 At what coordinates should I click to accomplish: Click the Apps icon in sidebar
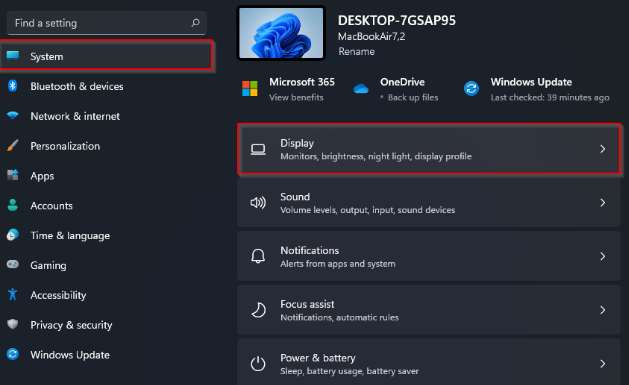[13, 175]
